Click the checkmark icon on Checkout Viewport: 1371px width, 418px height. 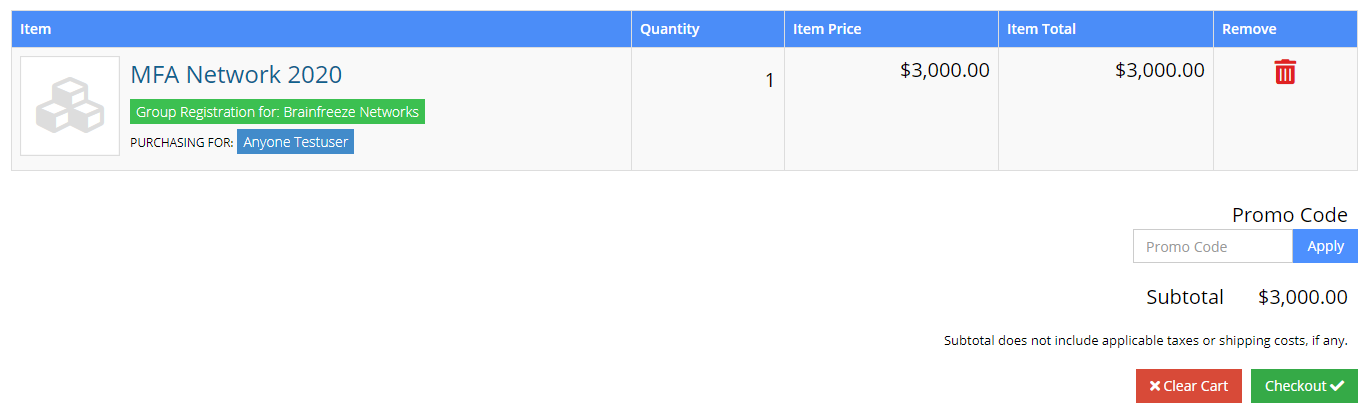click(x=1337, y=386)
